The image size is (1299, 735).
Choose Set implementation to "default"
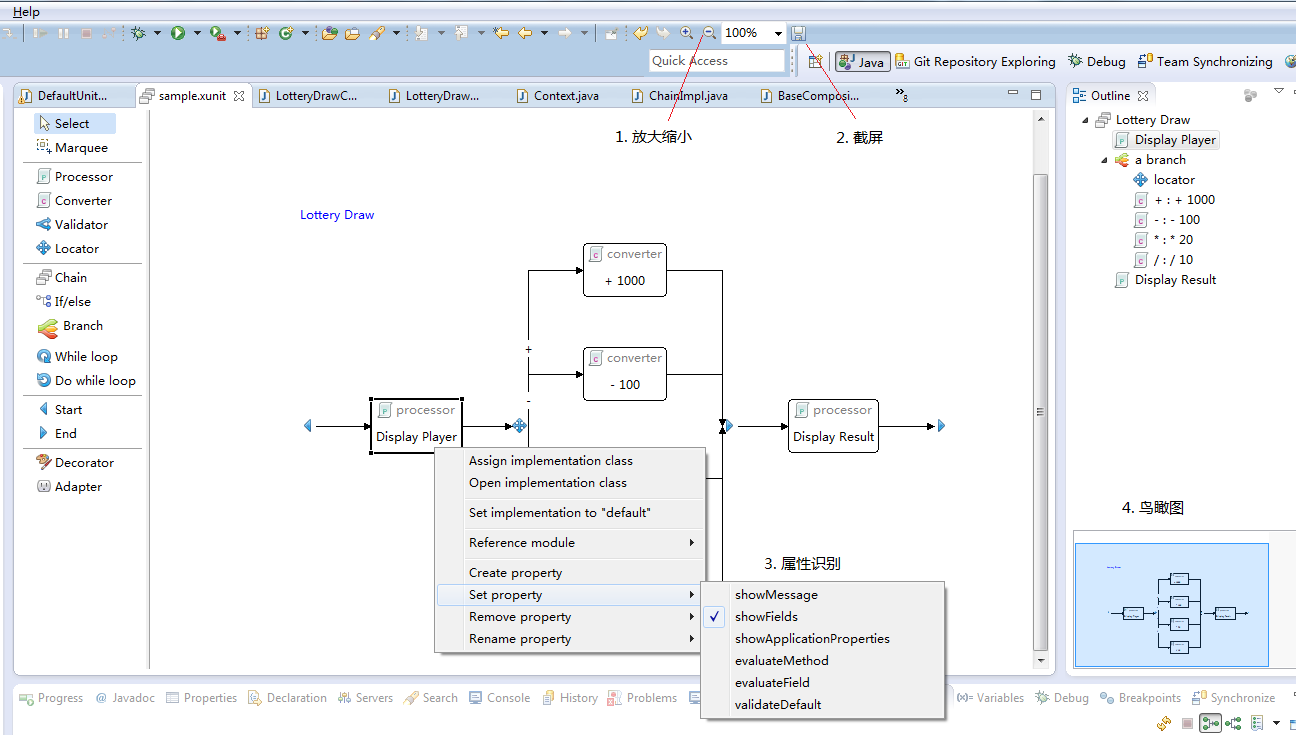click(x=570, y=512)
